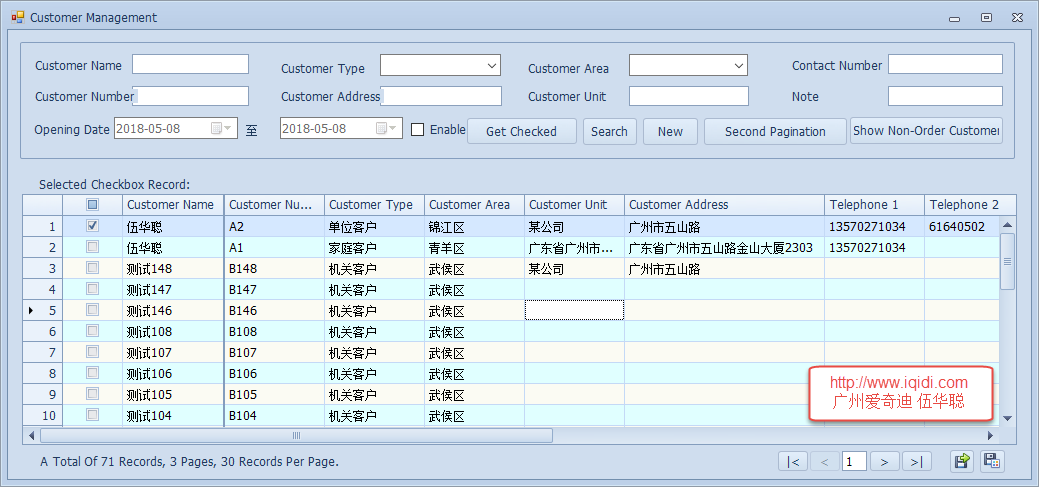Sort by the Customer Name column header

[x=170, y=205]
